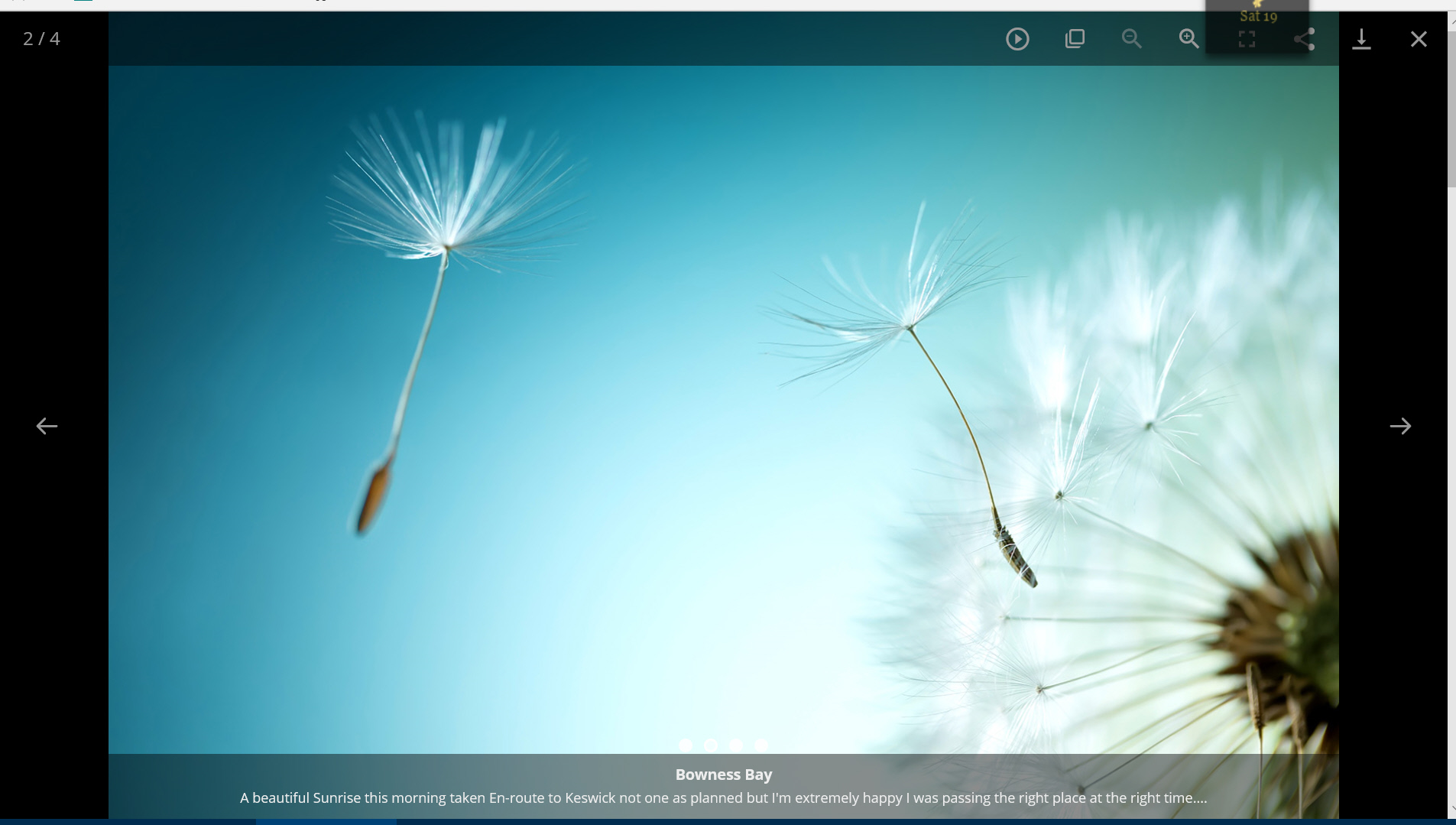Jump to the third pager dot
Screen dimensions: 1456x825
pyautogui.click(x=736, y=745)
